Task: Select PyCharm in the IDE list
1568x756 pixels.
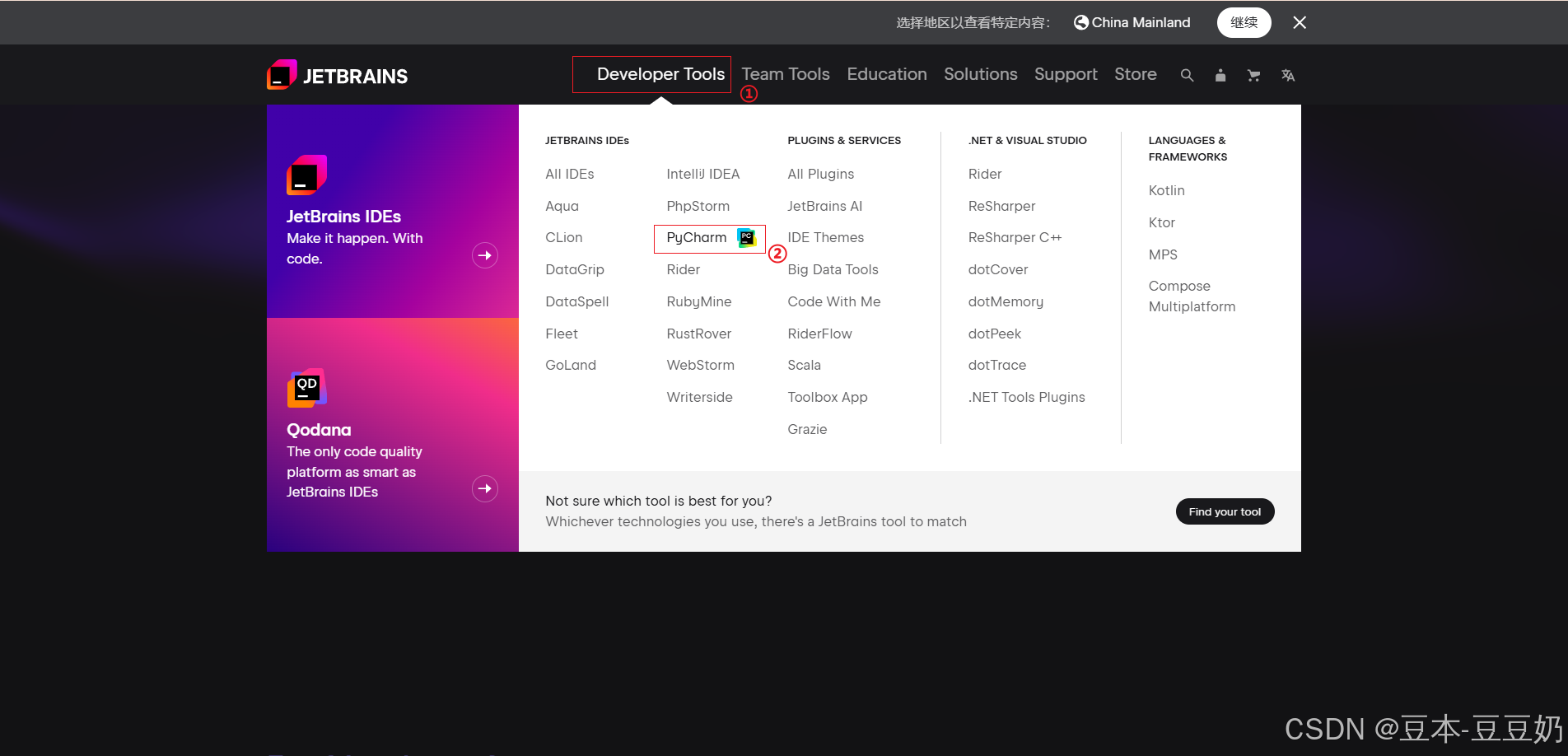Action: (x=697, y=237)
